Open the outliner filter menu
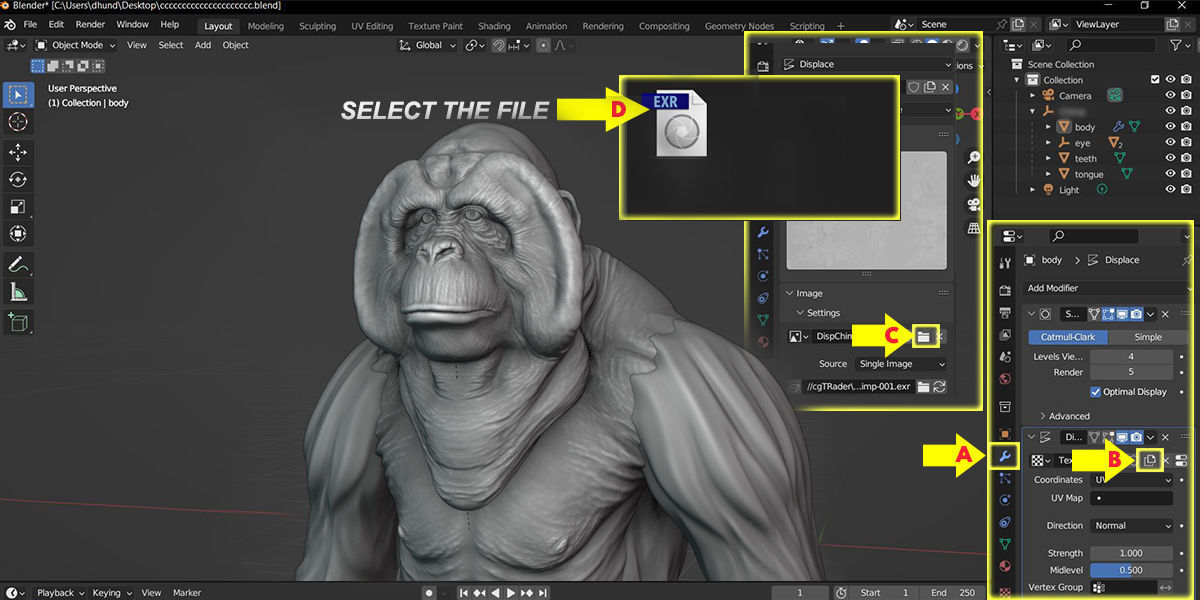This screenshot has width=1200, height=600. [1181, 45]
